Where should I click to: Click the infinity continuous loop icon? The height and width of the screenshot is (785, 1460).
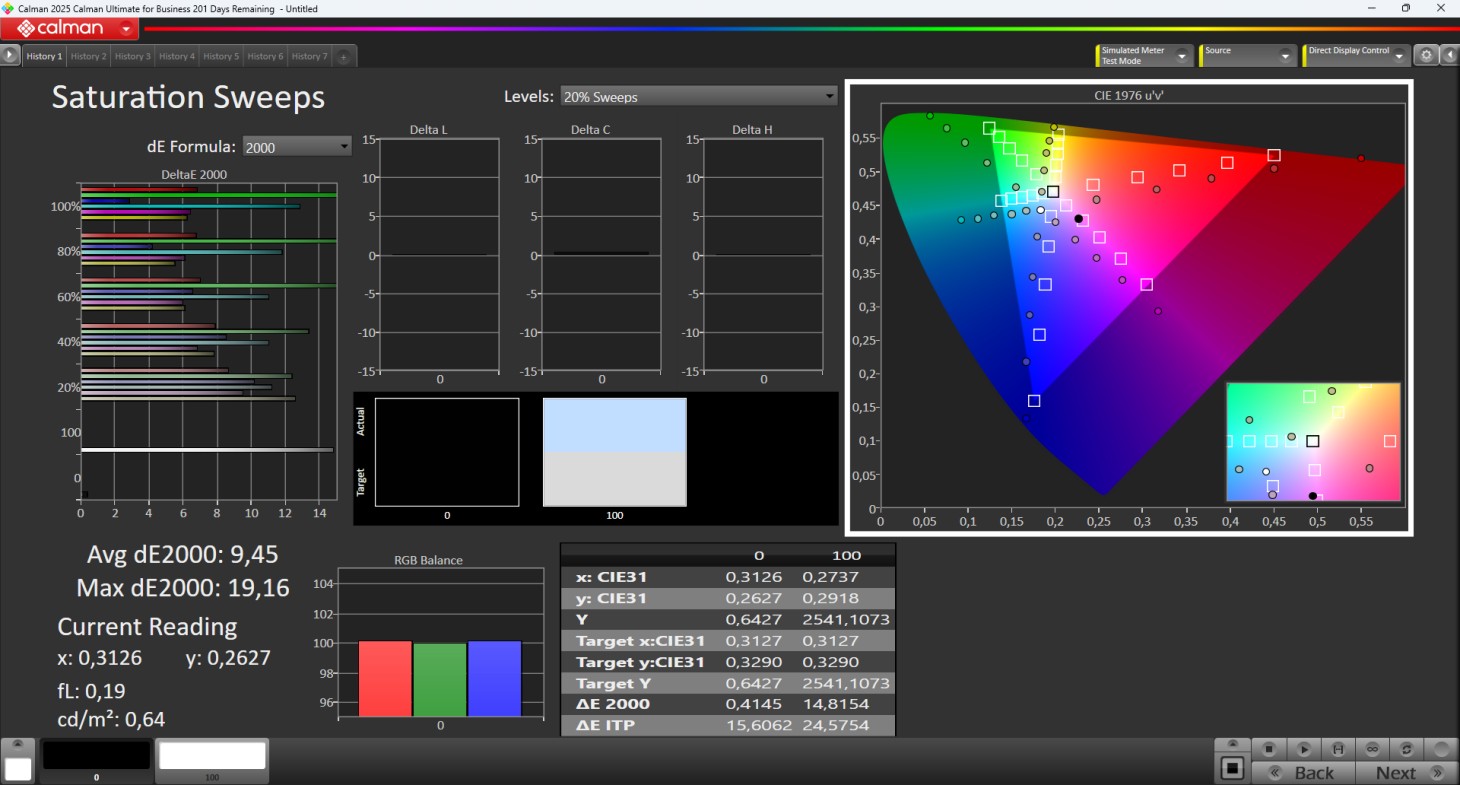pos(1372,749)
